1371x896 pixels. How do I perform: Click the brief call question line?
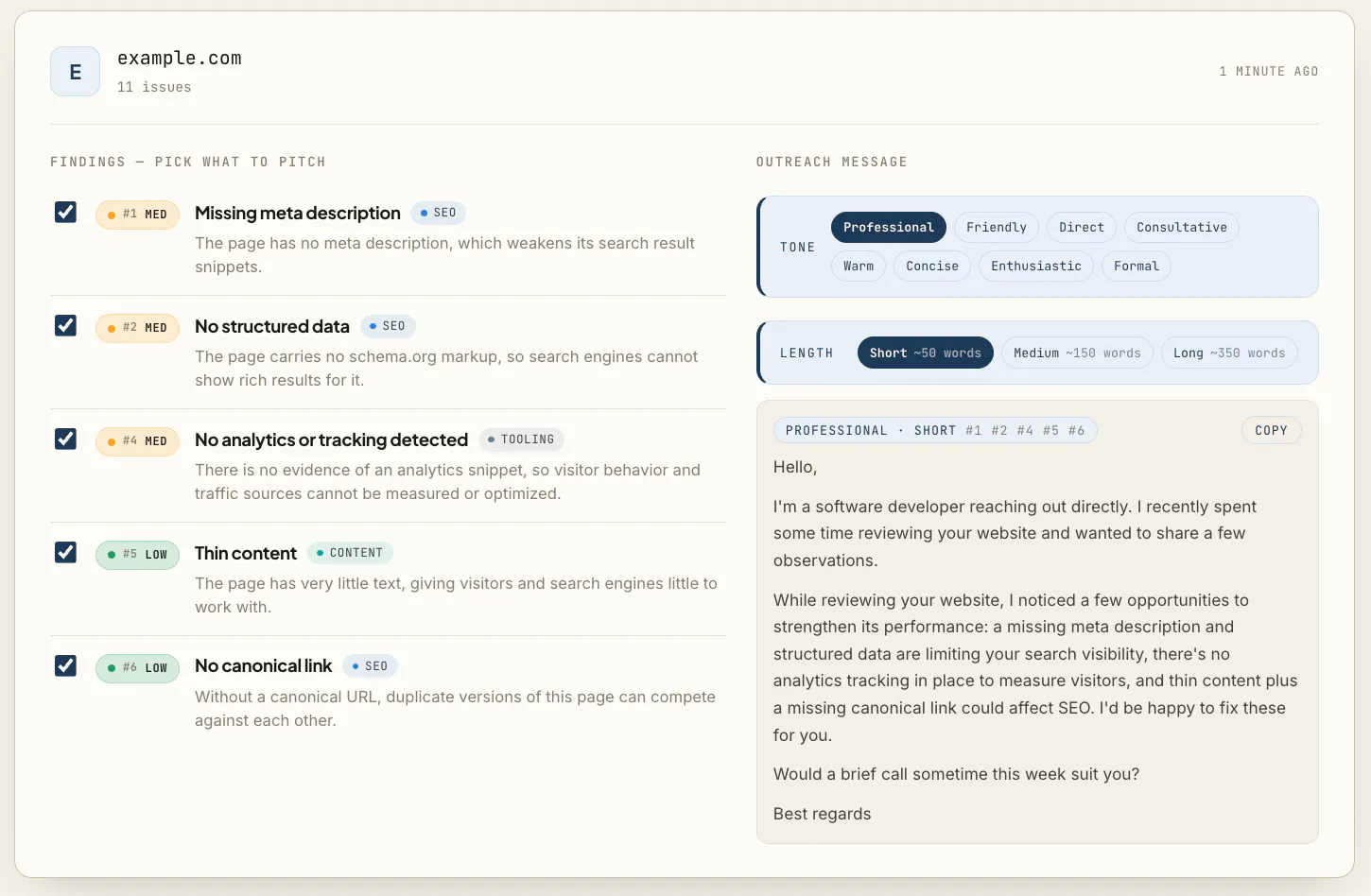coord(956,774)
